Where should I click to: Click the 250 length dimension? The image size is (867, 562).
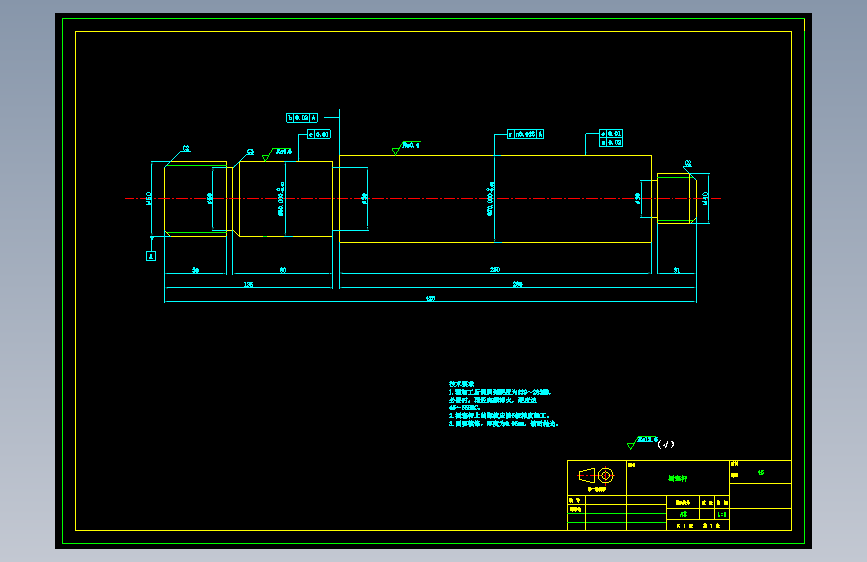click(495, 269)
